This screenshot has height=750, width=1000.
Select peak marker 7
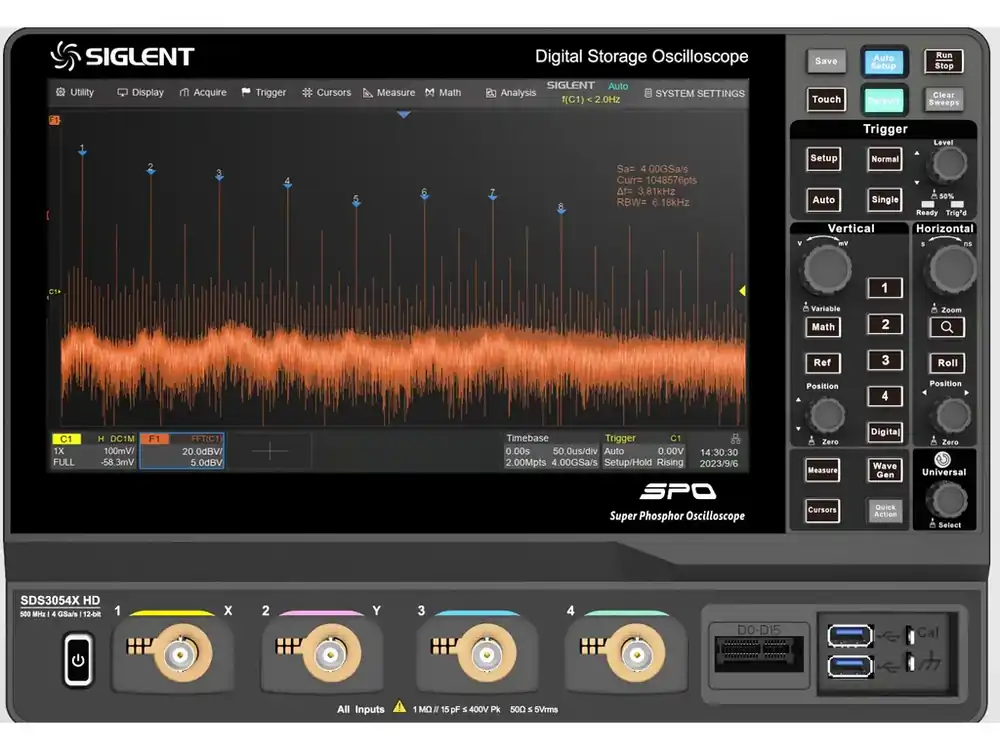[492, 195]
